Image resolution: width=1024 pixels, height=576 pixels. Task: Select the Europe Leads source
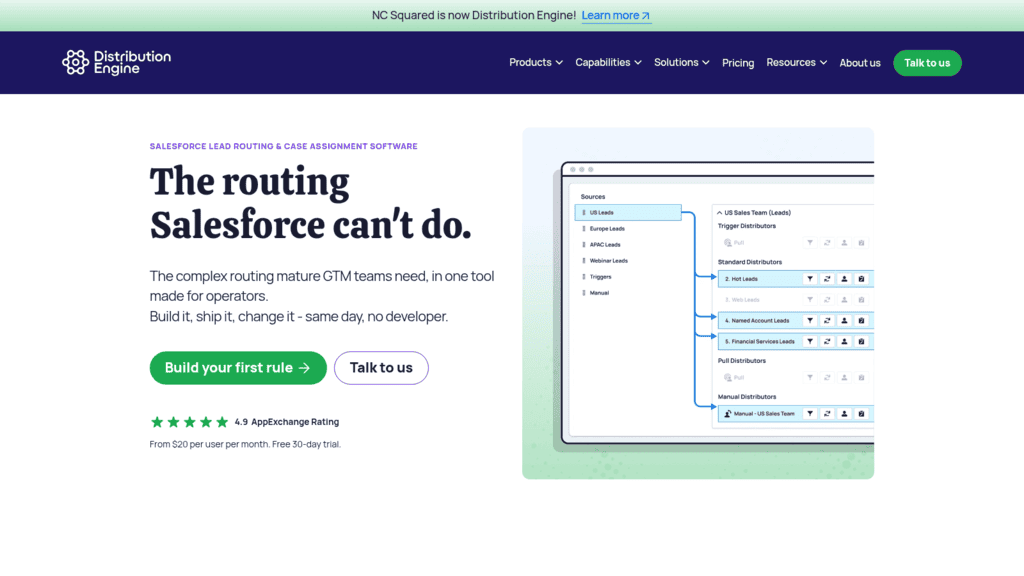(607, 229)
